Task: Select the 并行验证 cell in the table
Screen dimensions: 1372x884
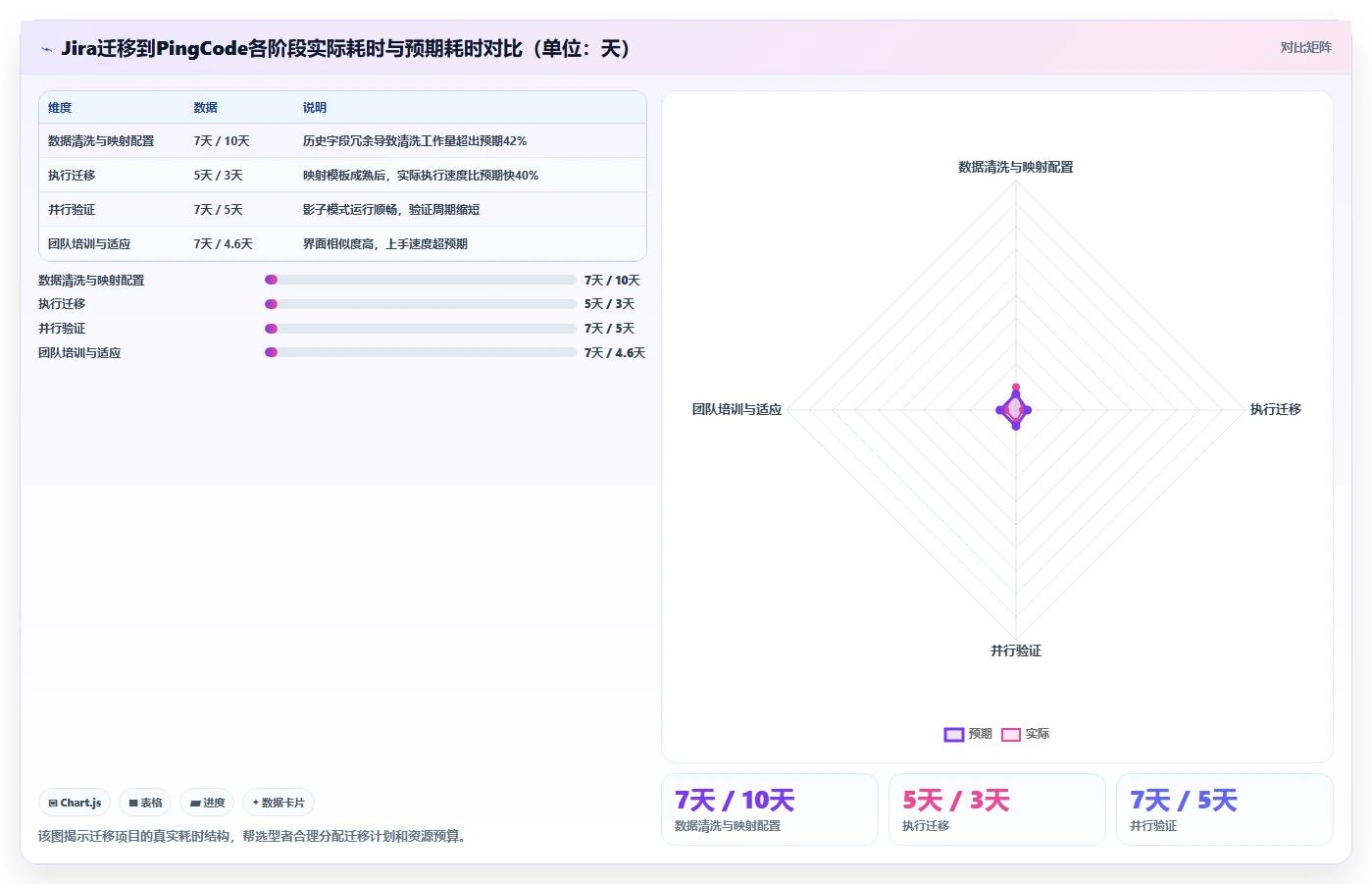Action: point(72,210)
